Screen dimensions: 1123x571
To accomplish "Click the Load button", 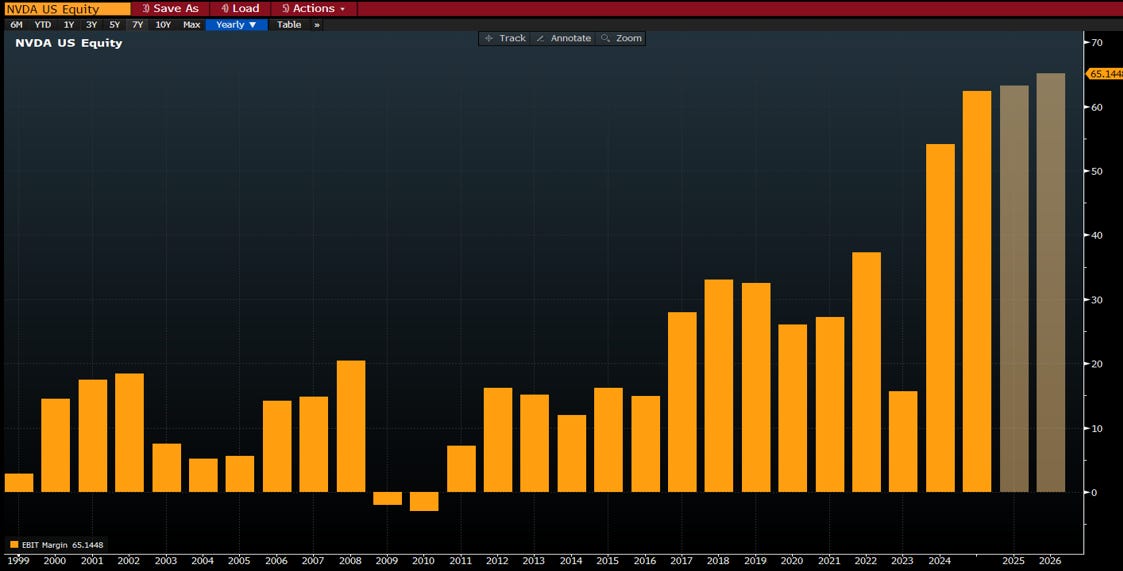I will [240, 9].
